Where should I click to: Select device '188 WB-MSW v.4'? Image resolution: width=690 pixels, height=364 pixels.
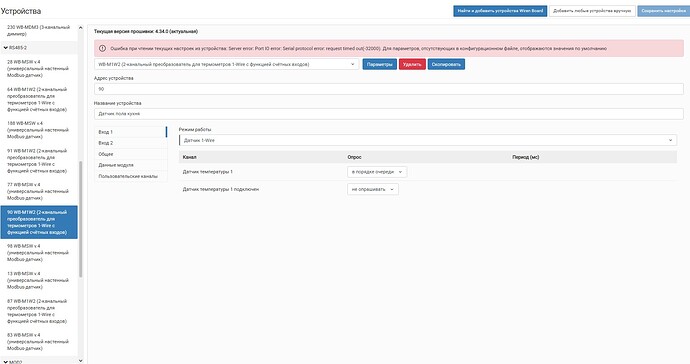point(39,130)
